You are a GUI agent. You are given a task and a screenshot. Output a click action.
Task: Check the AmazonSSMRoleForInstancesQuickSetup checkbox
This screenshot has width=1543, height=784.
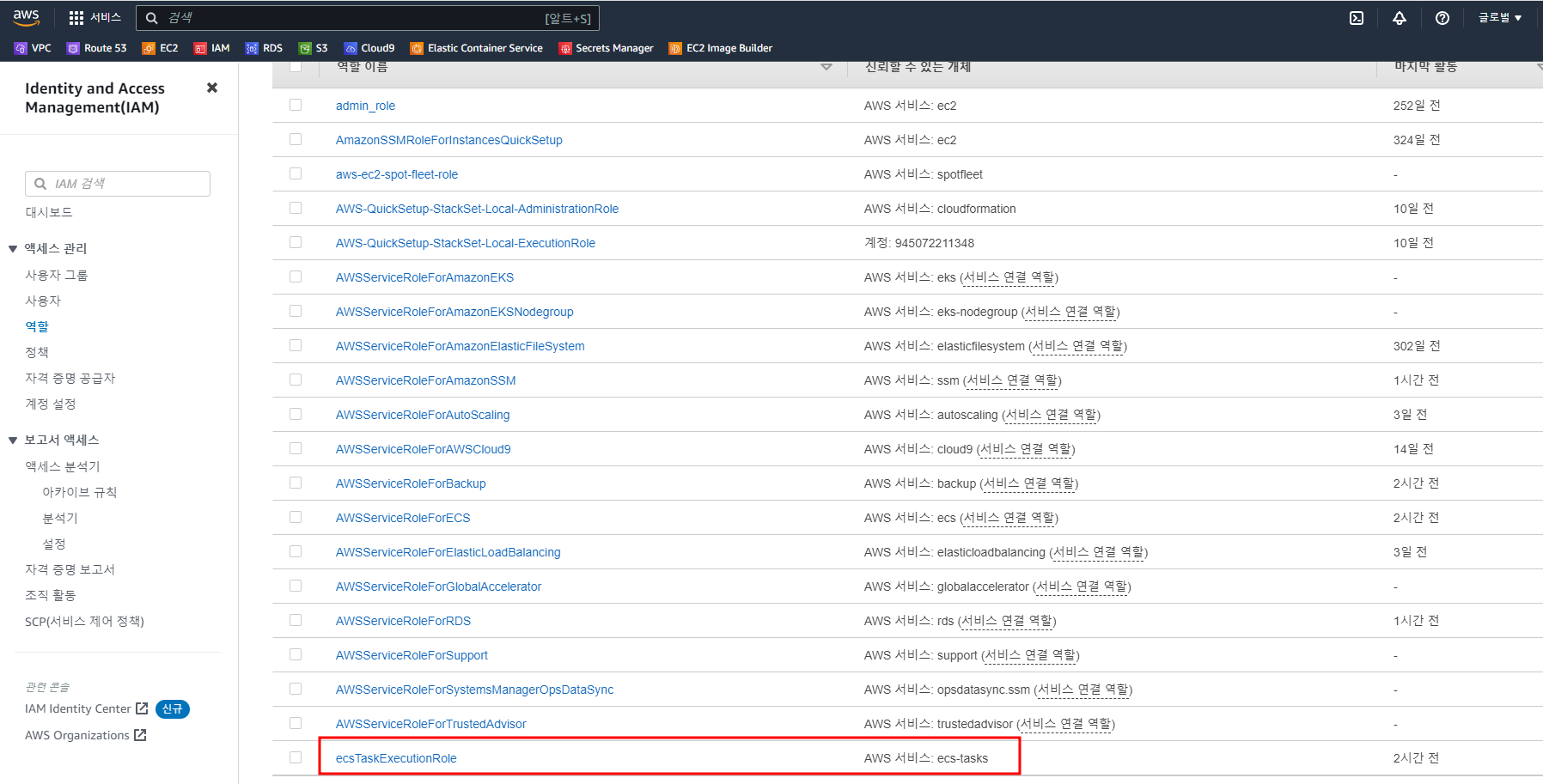[x=296, y=139]
